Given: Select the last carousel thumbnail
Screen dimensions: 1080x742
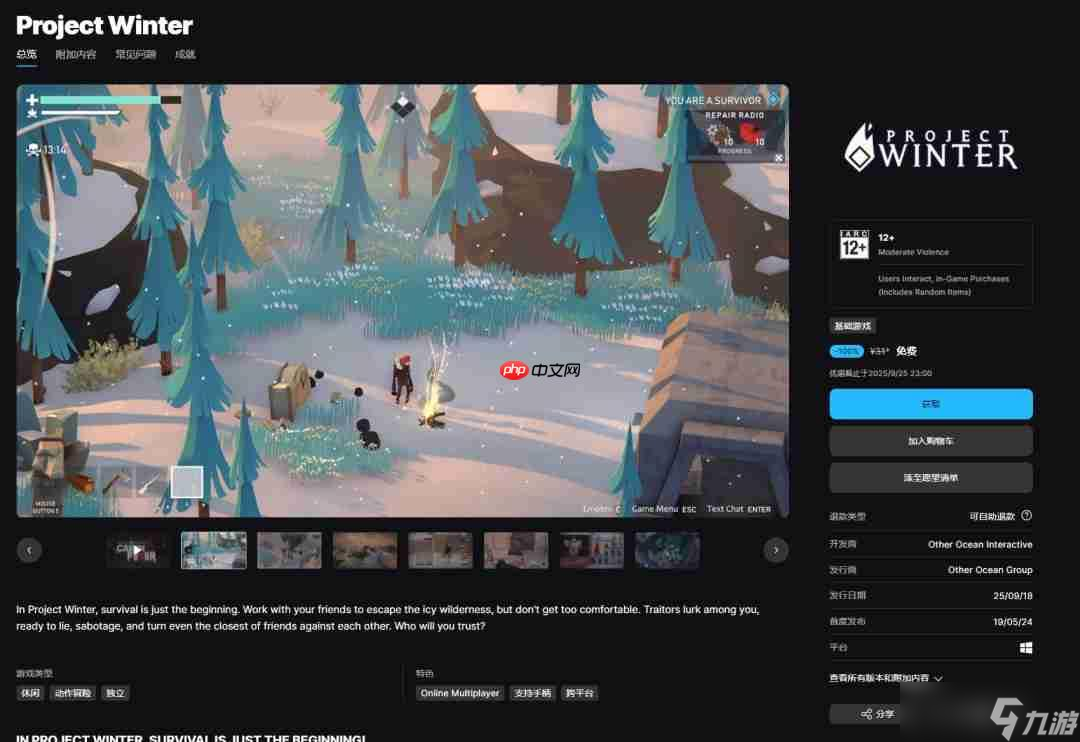Looking at the screenshot, I should [x=667, y=550].
